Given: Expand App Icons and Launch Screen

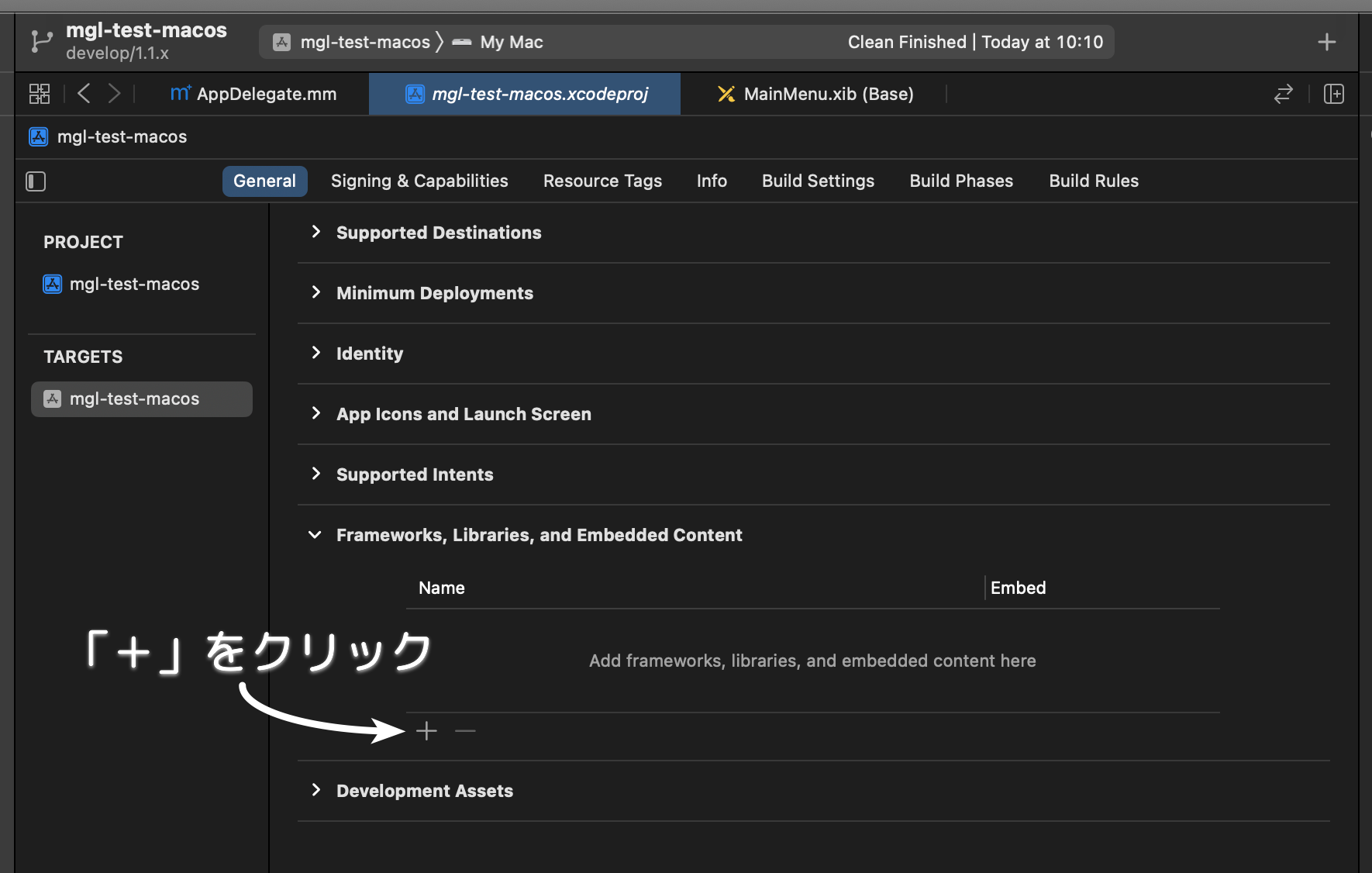Looking at the screenshot, I should (315, 413).
